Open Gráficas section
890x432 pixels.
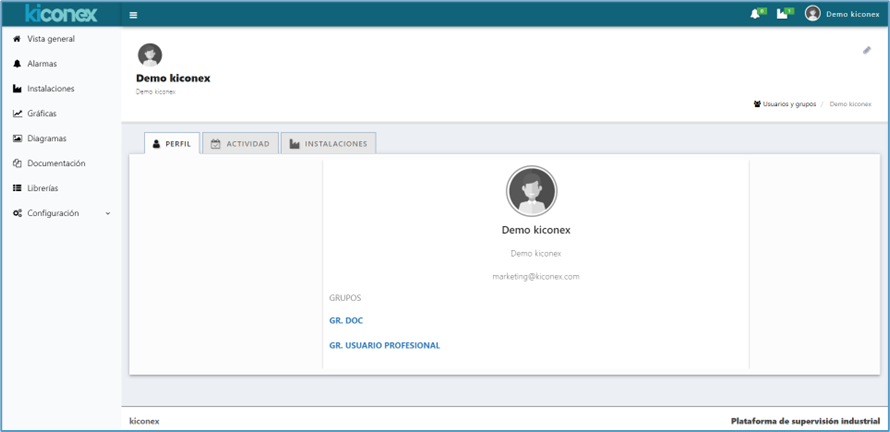click(x=42, y=114)
